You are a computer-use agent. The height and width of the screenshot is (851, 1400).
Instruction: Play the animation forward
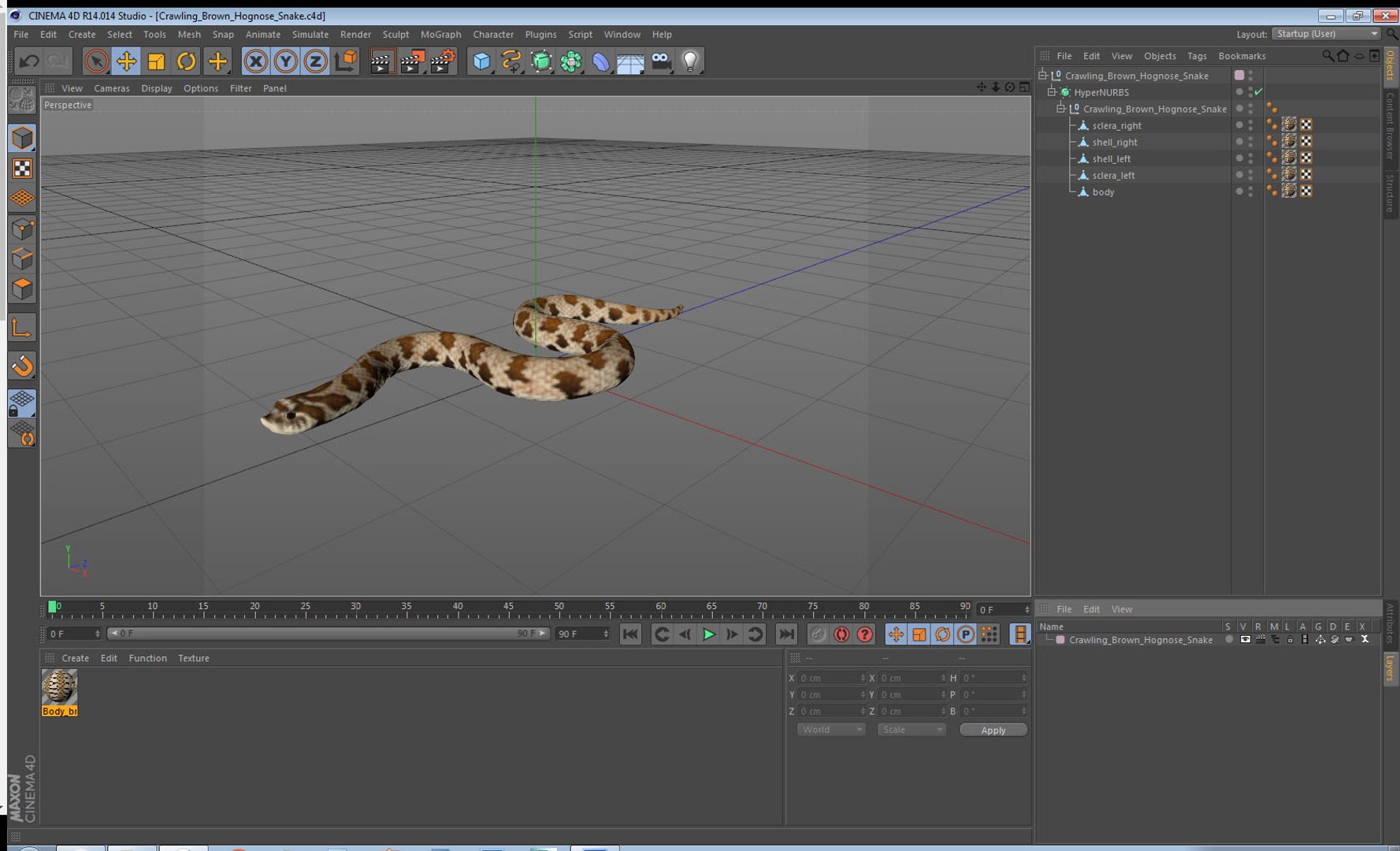(708, 634)
